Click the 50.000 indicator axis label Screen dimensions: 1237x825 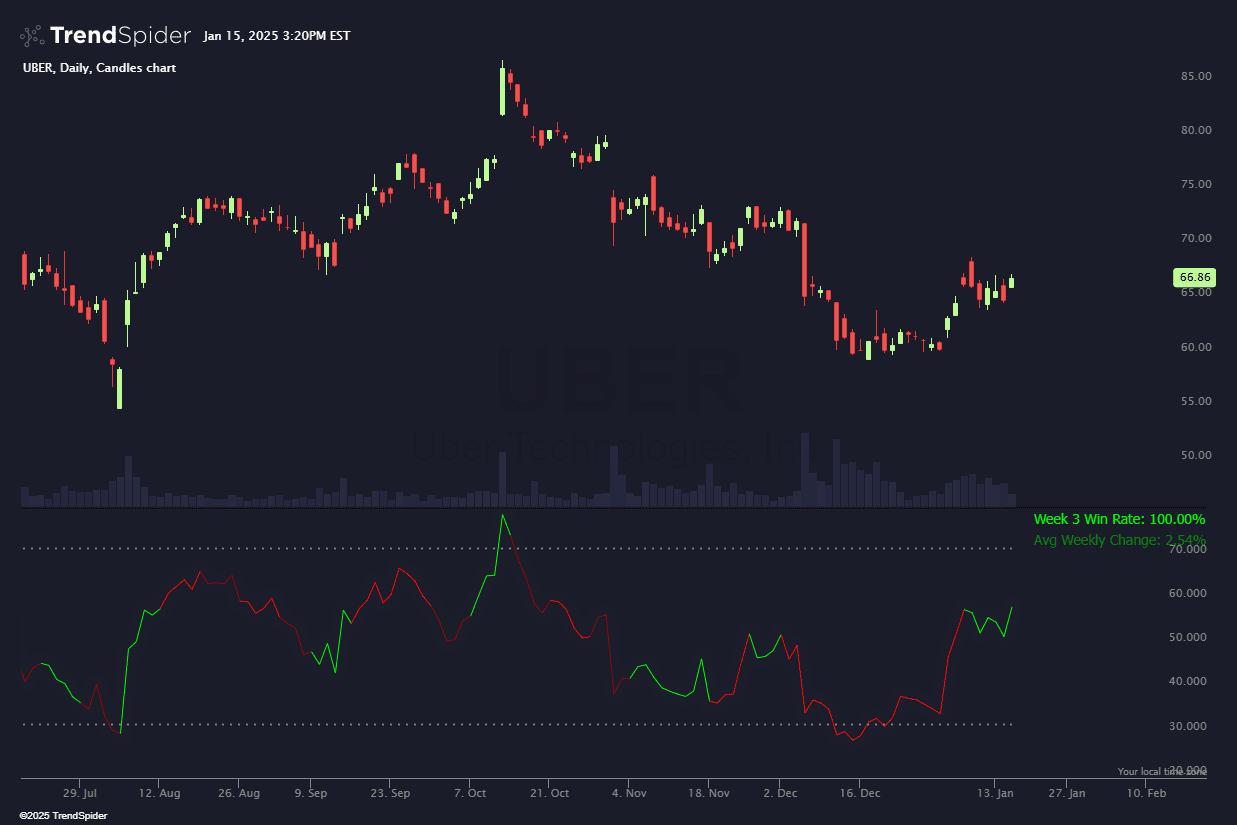coord(1188,637)
